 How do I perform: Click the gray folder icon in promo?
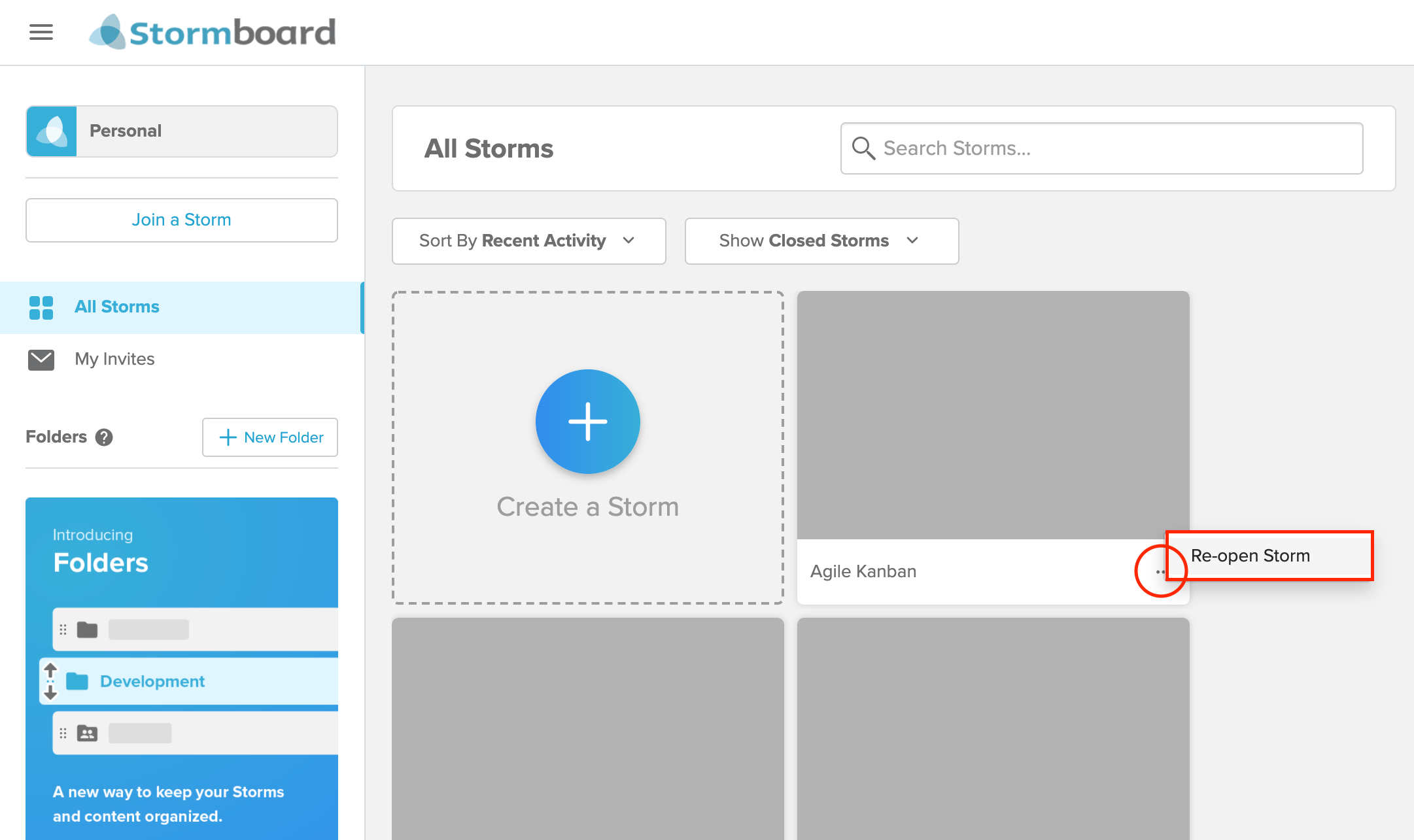(87, 630)
